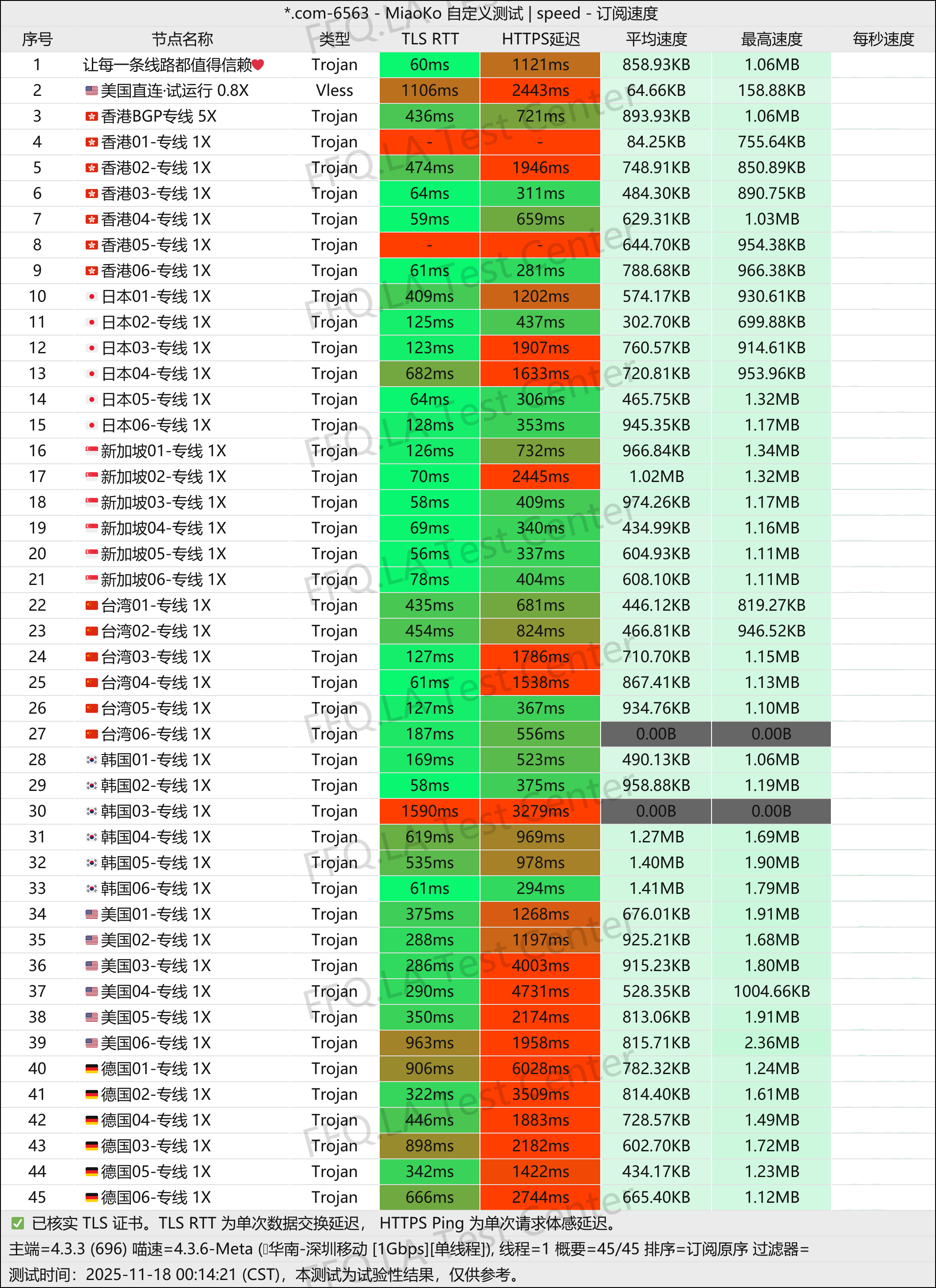Screen dimensions: 936x1288
Task: Click the 2443ms HTTPS delay cell
Action: (x=540, y=91)
